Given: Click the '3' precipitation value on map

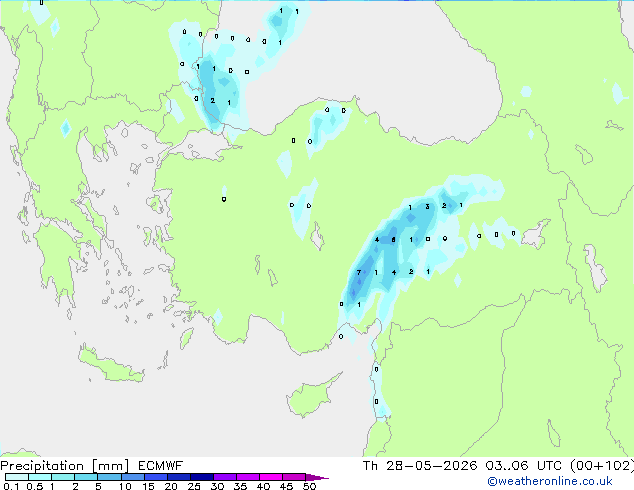Looking at the screenshot, I should (x=427, y=207).
